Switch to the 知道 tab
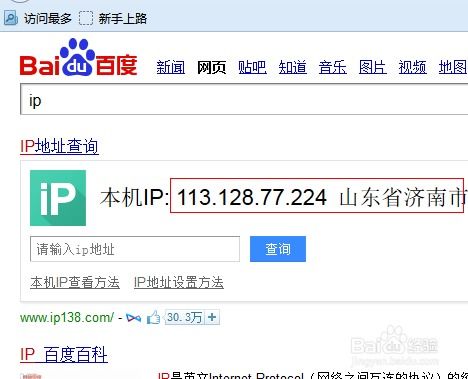The image size is (468, 379). click(293, 67)
